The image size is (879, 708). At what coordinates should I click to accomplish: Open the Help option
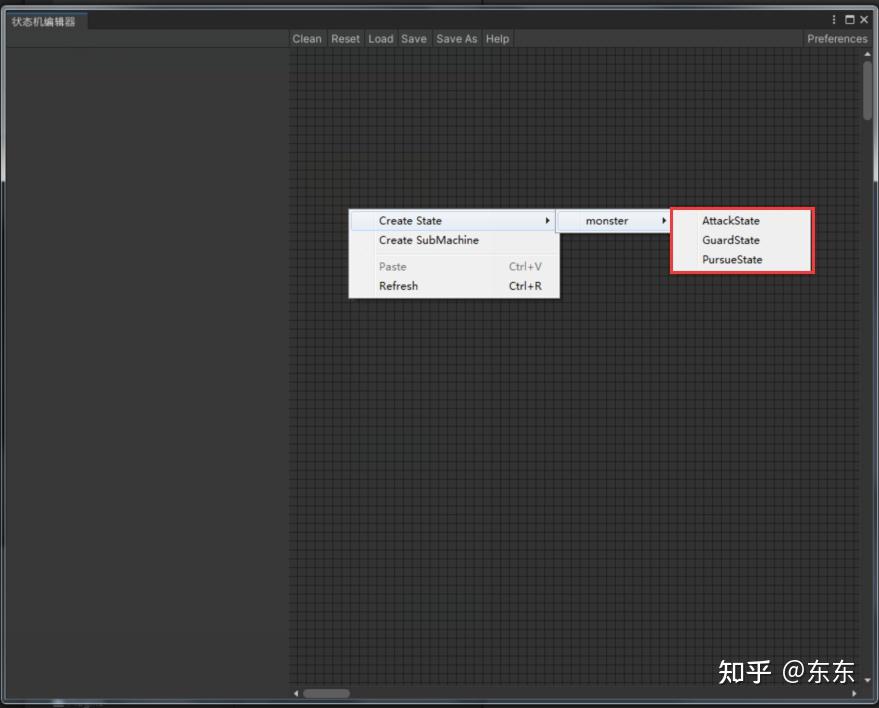tap(496, 38)
